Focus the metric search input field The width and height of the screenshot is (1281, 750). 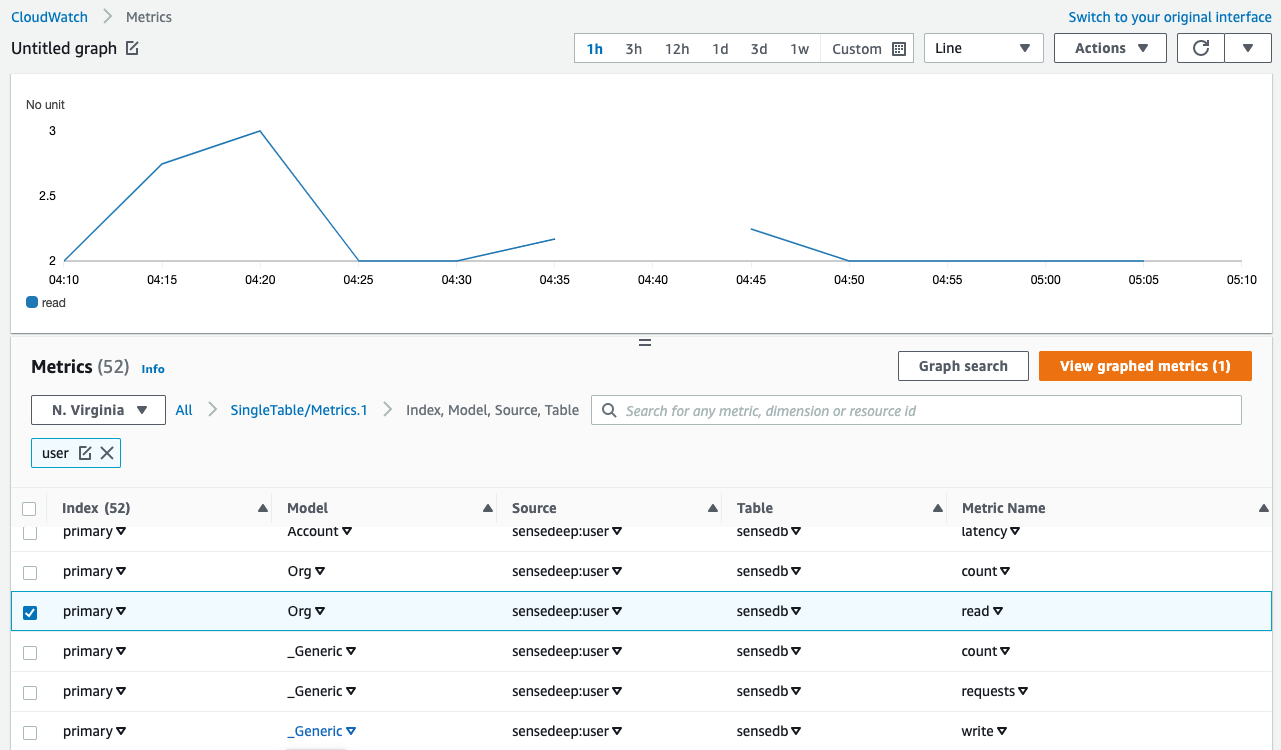pos(917,410)
